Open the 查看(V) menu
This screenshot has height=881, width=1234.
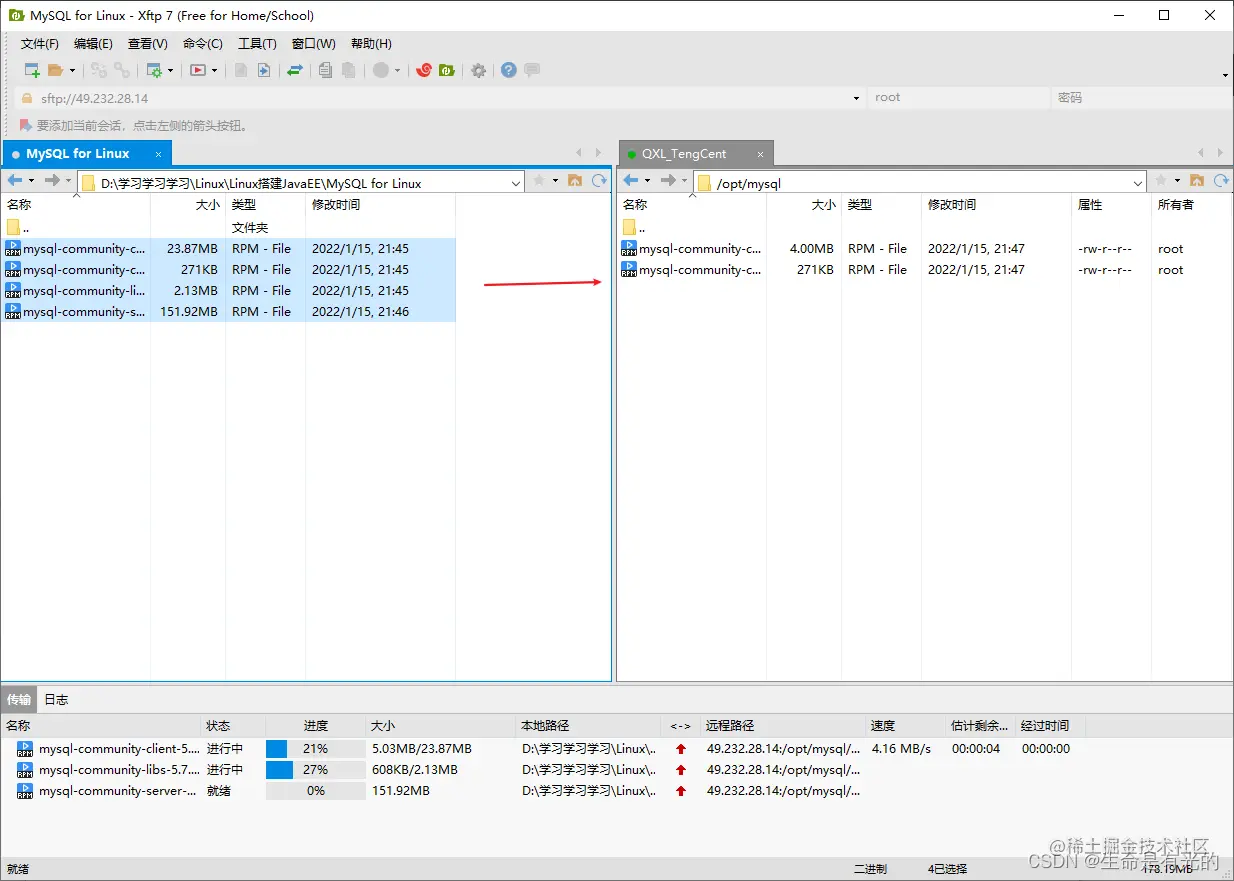tap(148, 44)
